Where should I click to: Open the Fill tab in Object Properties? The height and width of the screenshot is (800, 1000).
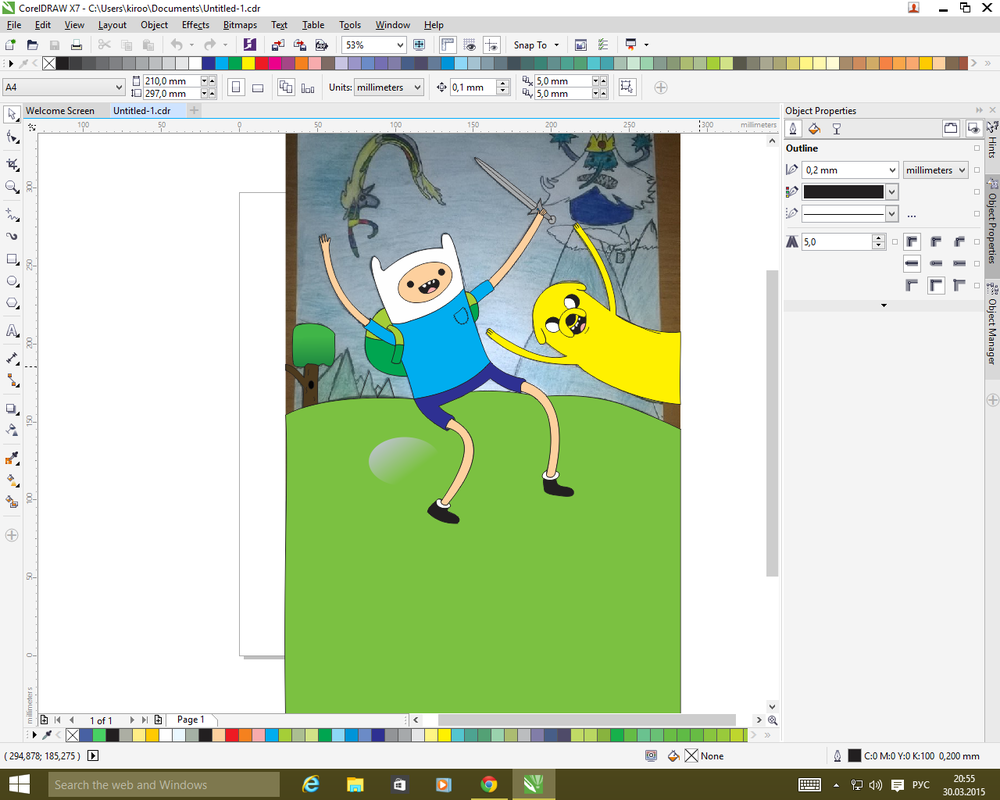click(x=814, y=129)
